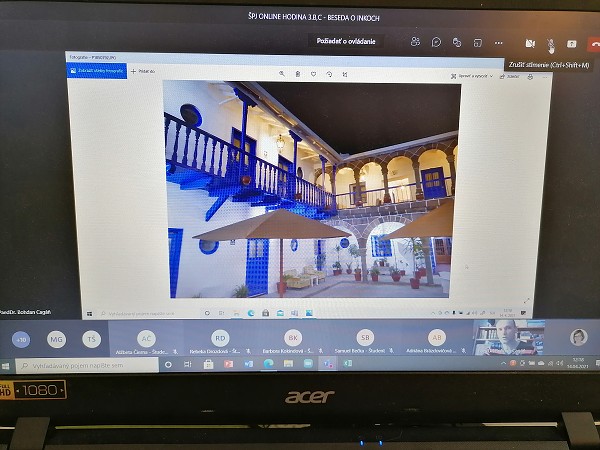Click the heart favorite icon in Photos
The width and height of the screenshot is (600, 450).
[x=313, y=74]
